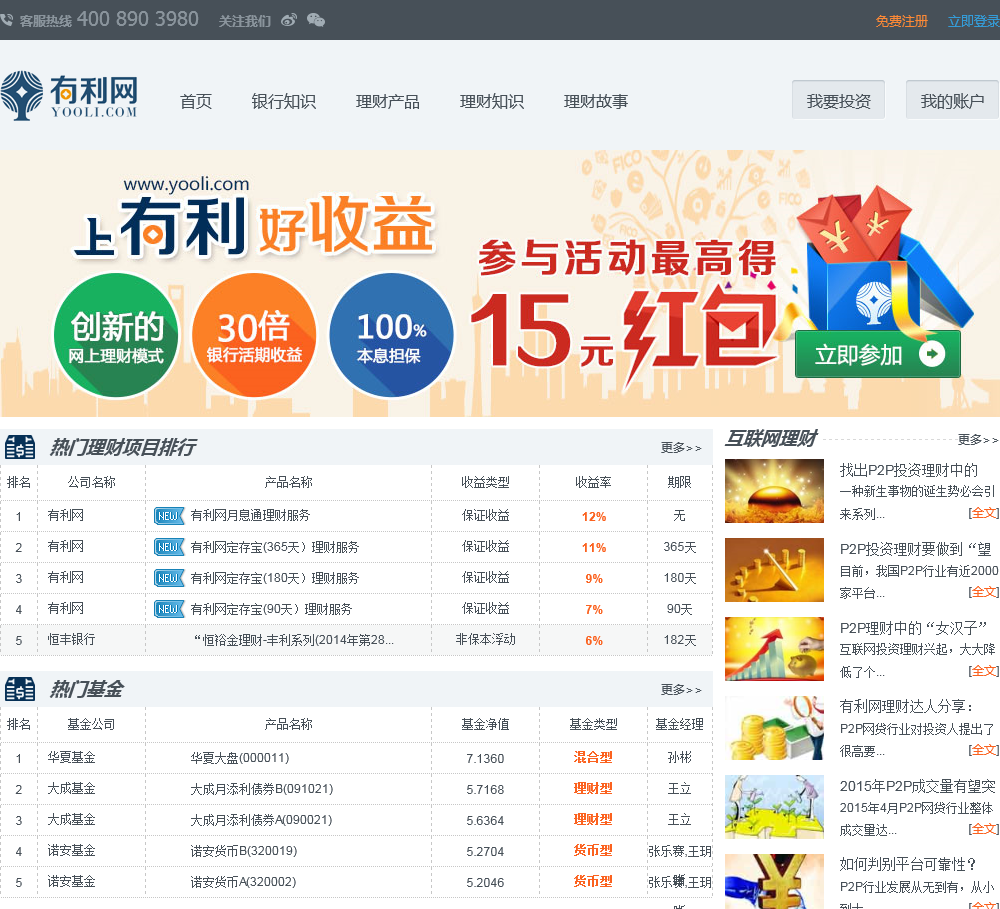Click fund company 华夏基金
The height and width of the screenshot is (909, 1000).
pos(71,758)
